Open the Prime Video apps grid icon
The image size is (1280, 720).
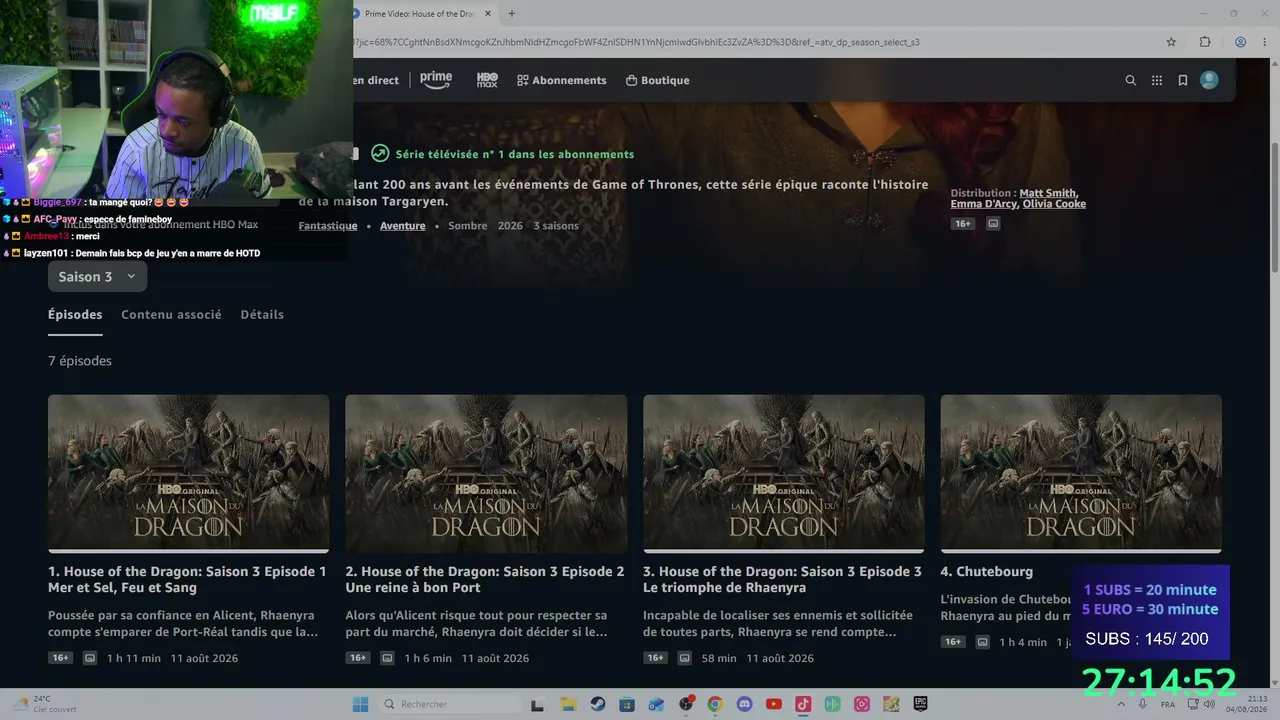(x=1157, y=80)
